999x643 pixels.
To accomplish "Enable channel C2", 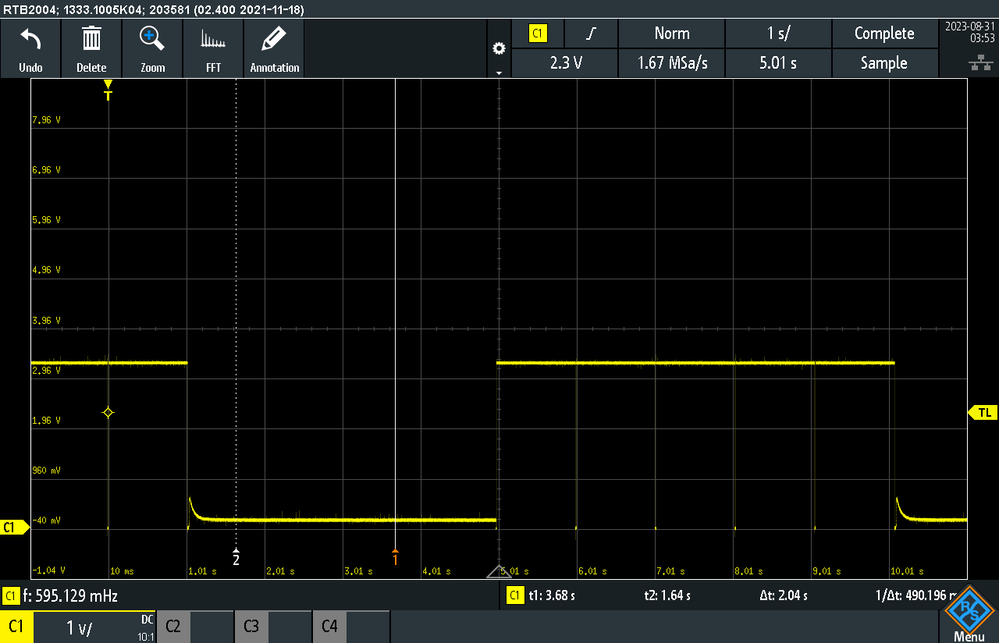I will coord(173,626).
